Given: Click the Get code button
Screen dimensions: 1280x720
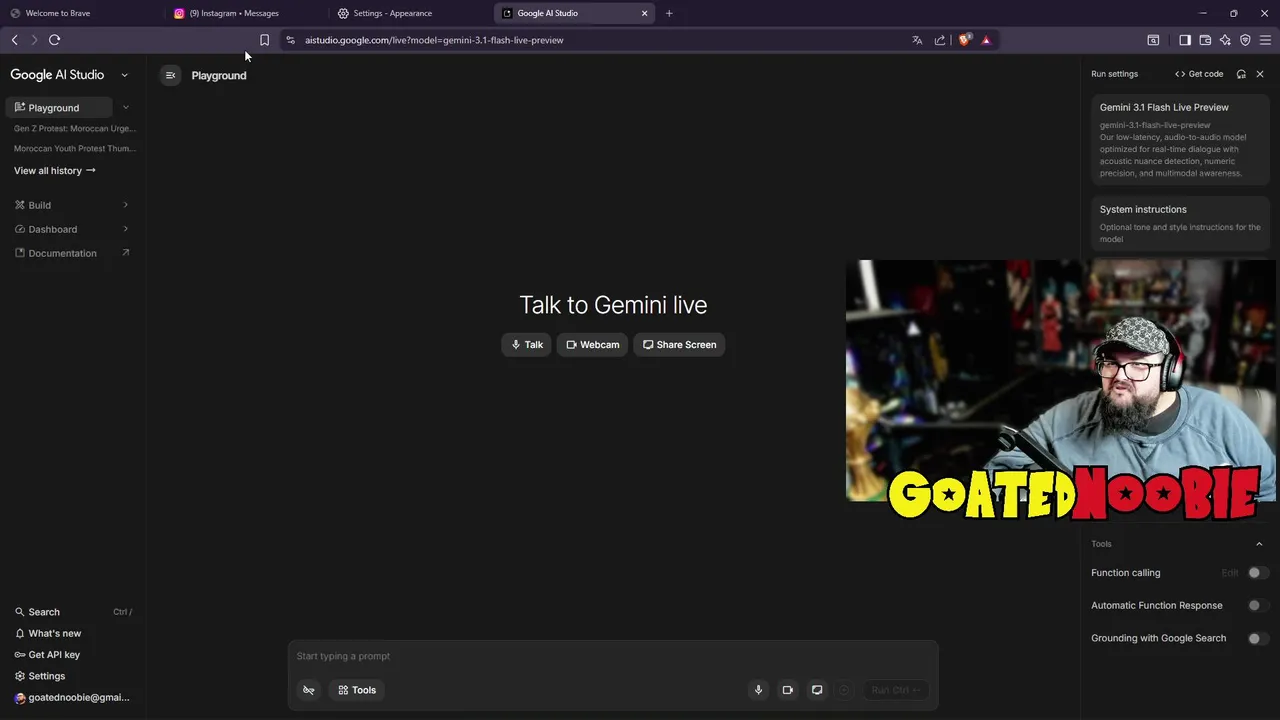Looking at the screenshot, I should pos(1199,74).
